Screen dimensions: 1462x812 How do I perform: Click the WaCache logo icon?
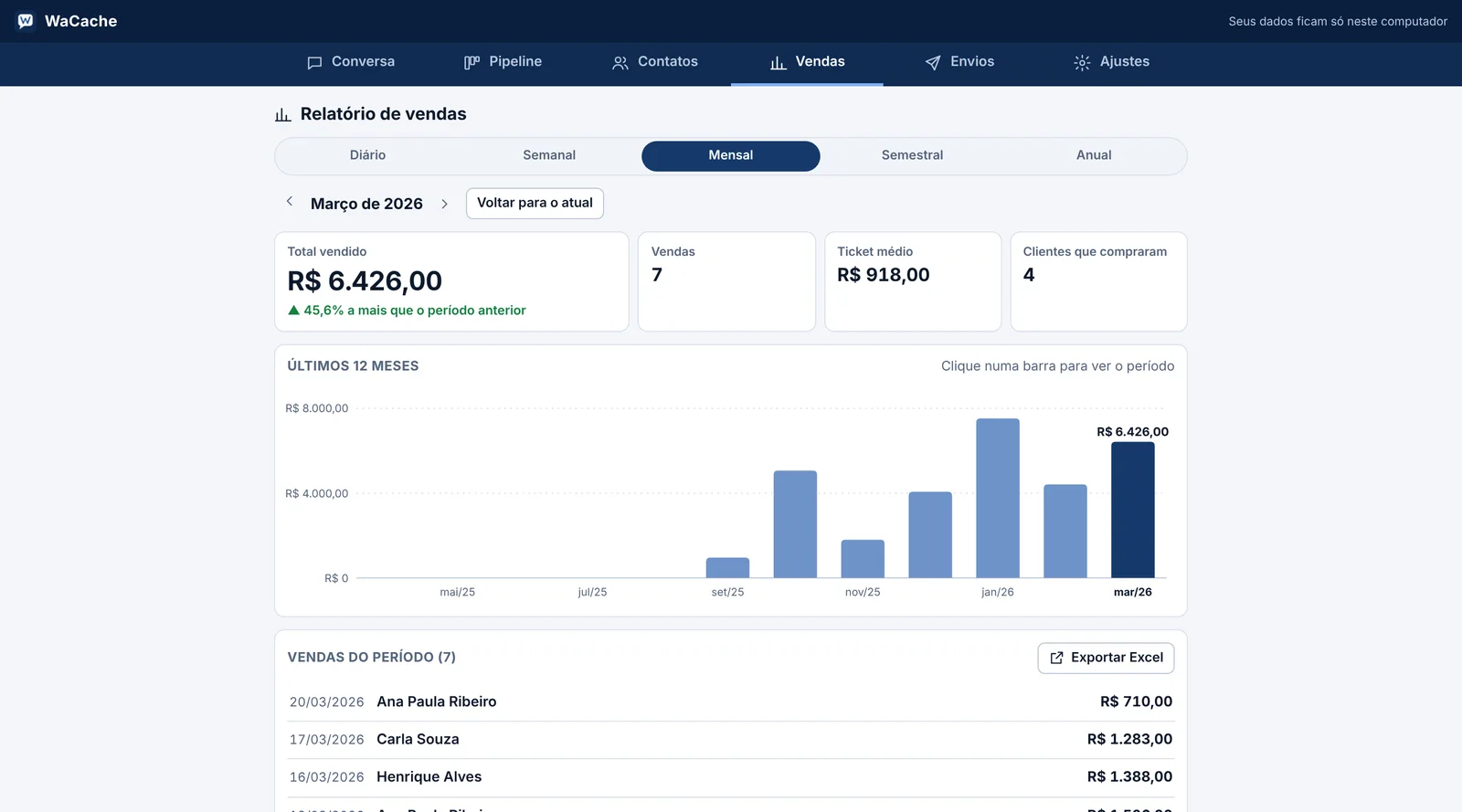(26, 20)
